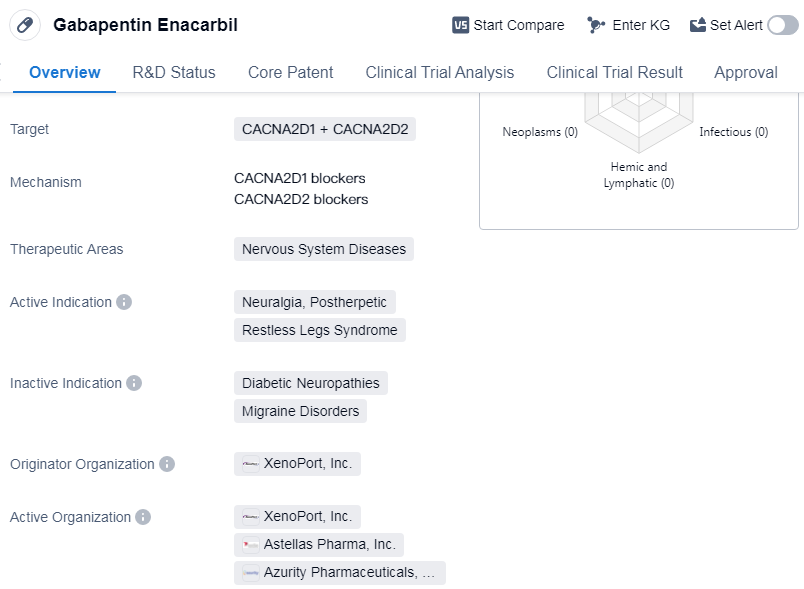Open Neuralgia, Postherpetic indication
The height and width of the screenshot is (589, 804).
[314, 302]
